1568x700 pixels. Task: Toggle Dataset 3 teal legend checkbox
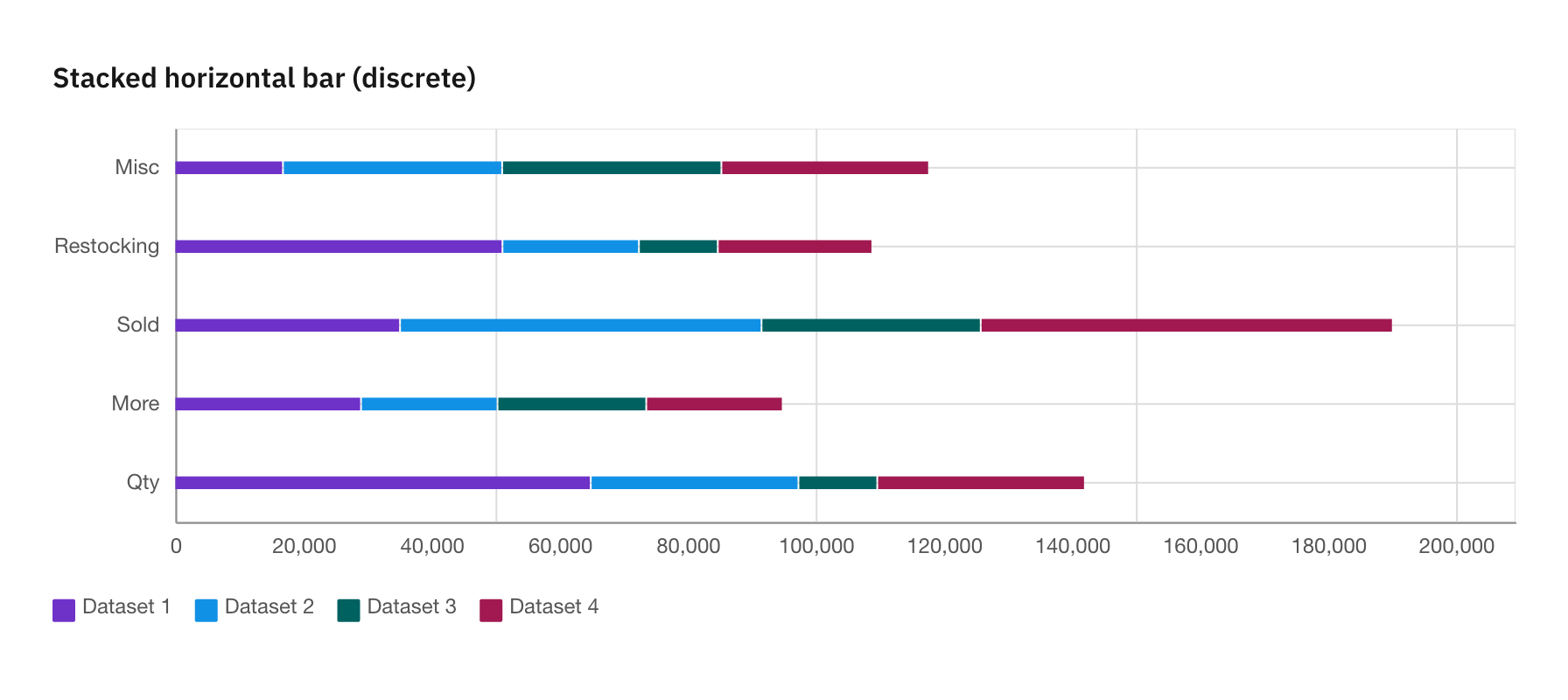coord(348,610)
